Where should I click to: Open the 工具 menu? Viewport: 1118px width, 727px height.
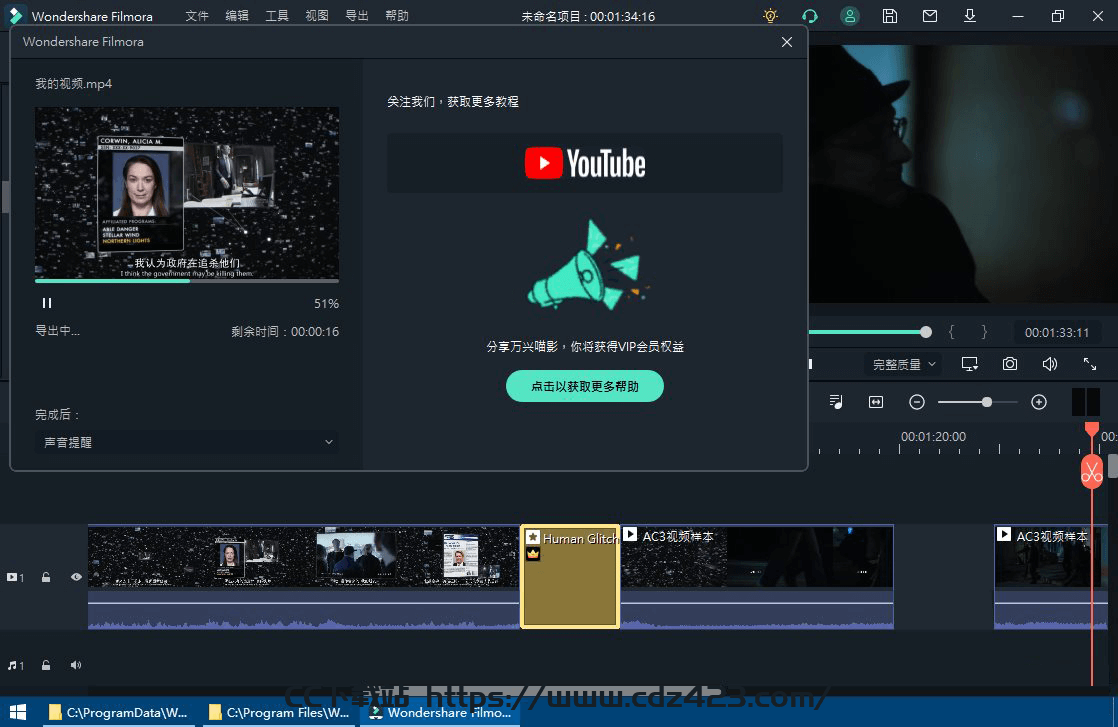coord(277,16)
